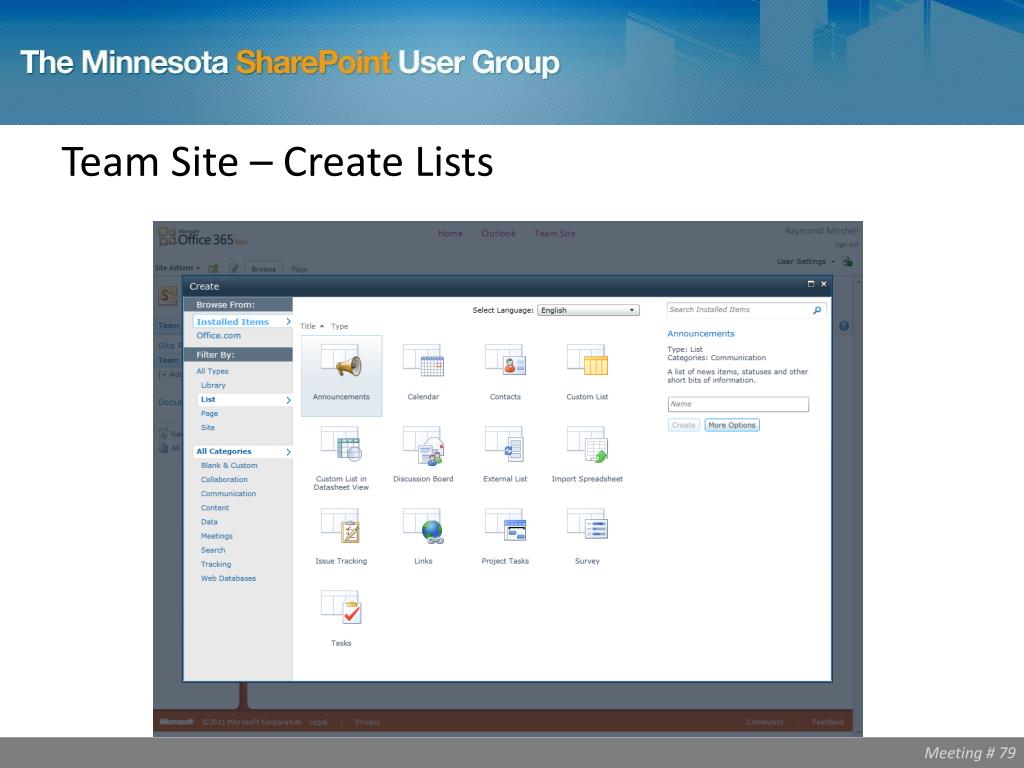Filter by Search category

pyautogui.click(x=213, y=550)
